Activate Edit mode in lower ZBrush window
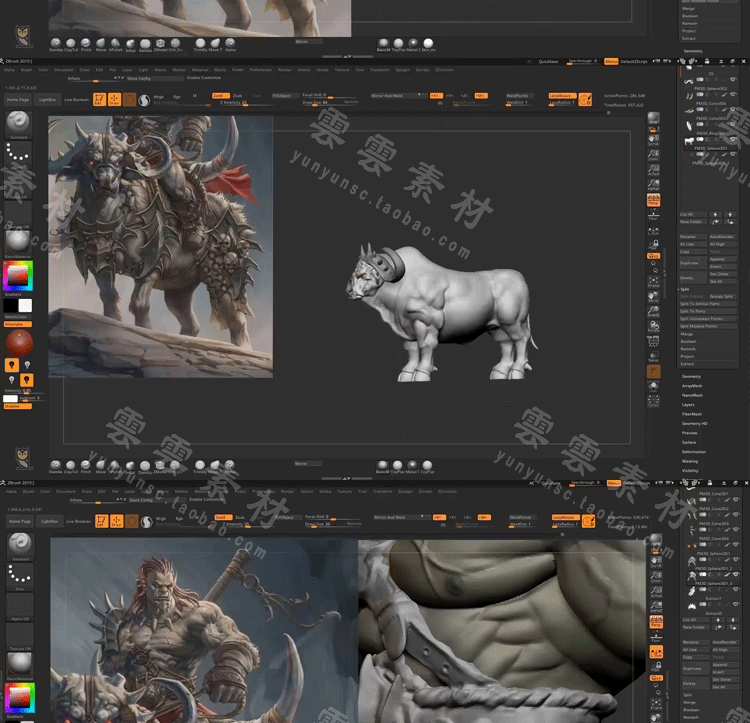The width and height of the screenshot is (750, 723). coord(101,521)
